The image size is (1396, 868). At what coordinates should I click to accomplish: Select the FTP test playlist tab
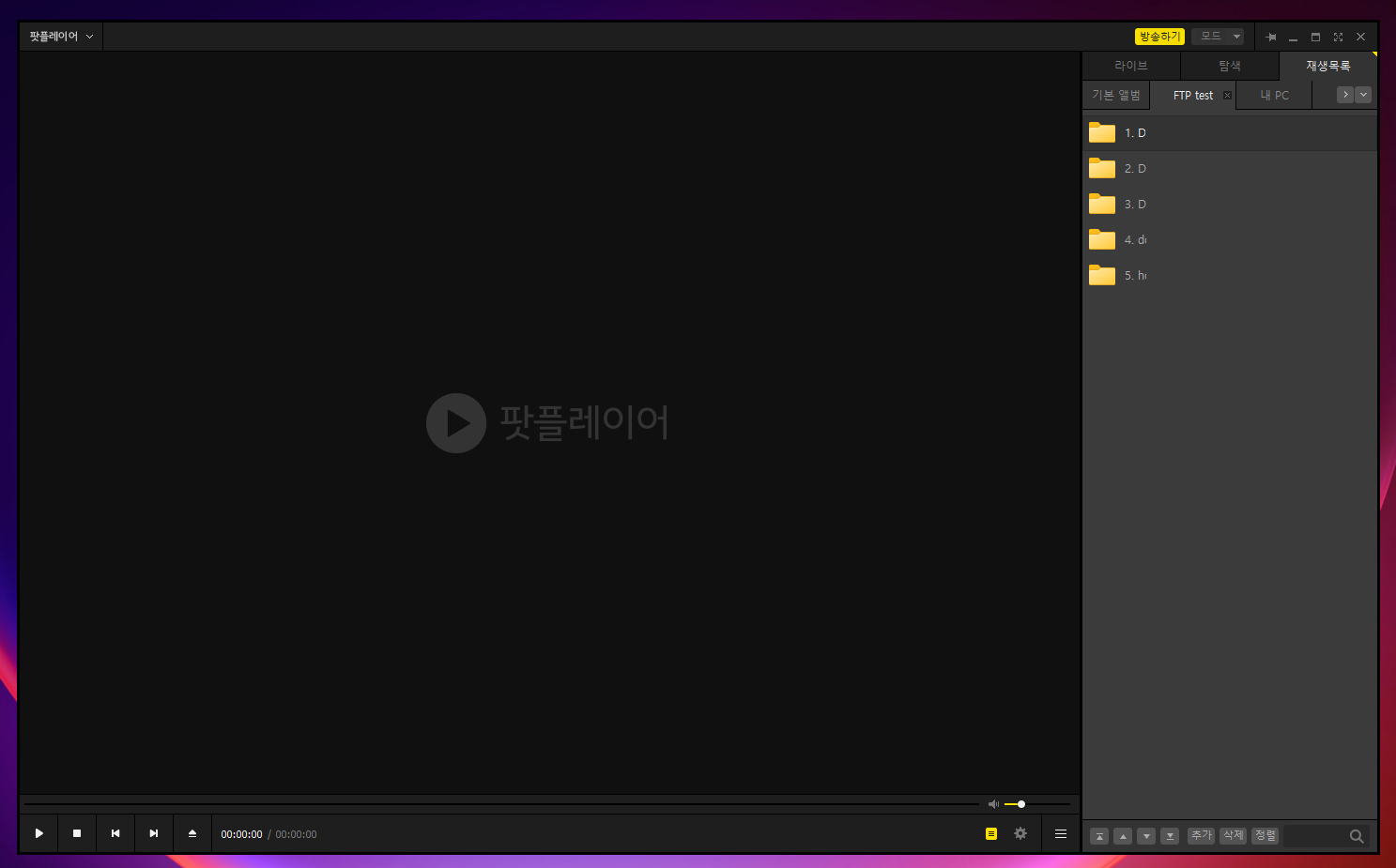(1192, 95)
